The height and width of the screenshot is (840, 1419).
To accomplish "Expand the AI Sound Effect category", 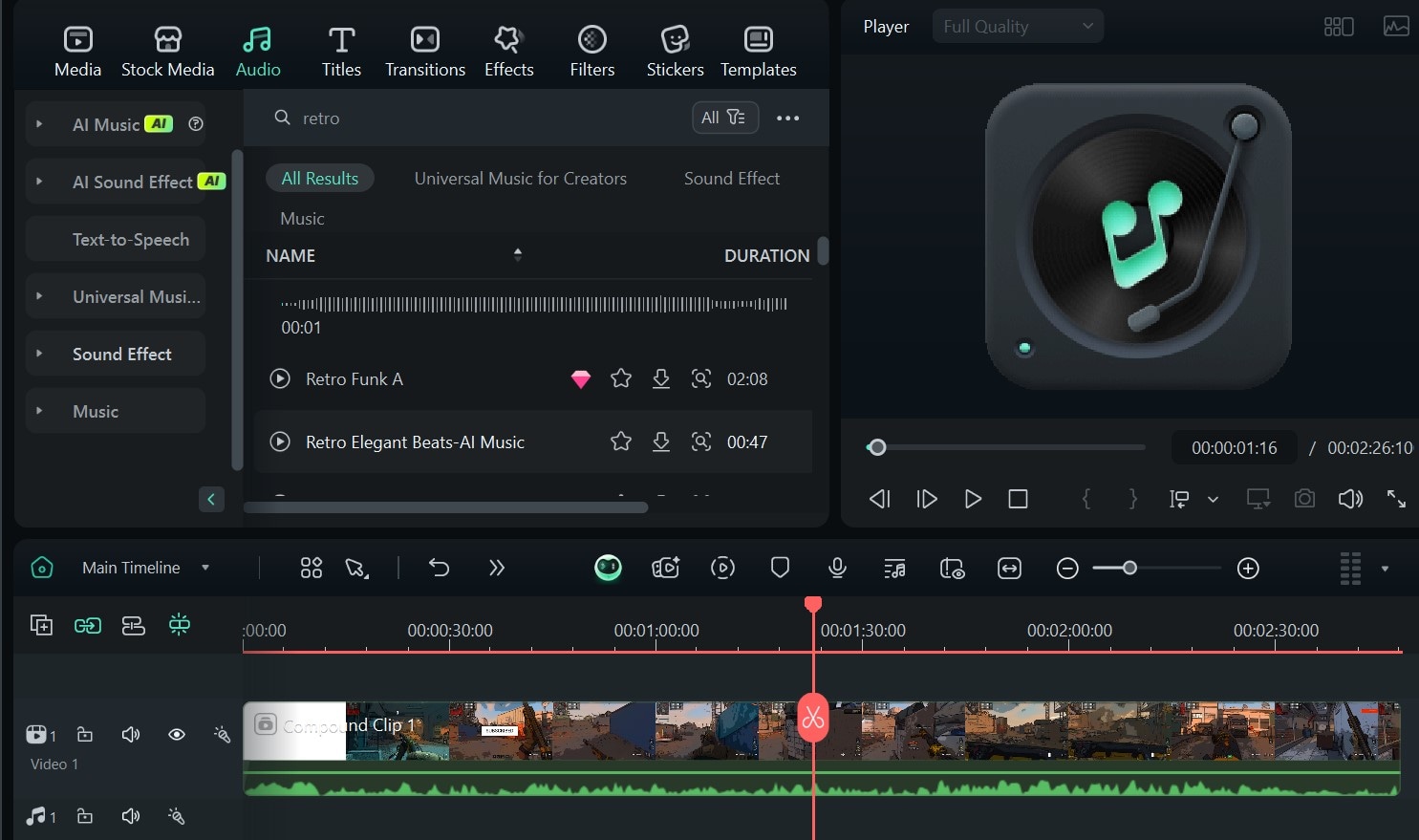I will coord(39,182).
